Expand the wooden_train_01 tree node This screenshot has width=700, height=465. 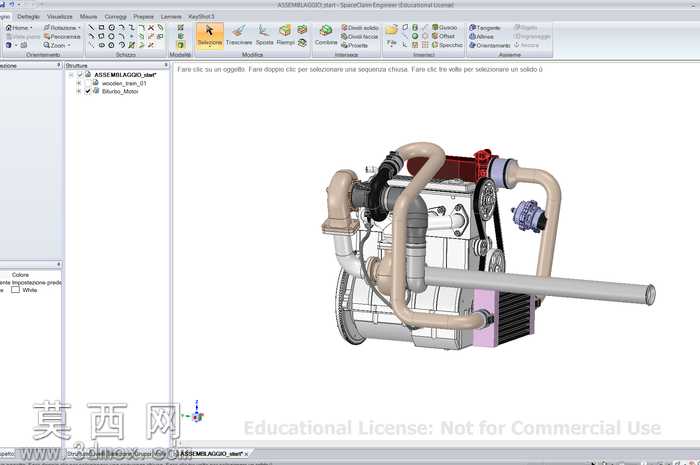(x=79, y=83)
